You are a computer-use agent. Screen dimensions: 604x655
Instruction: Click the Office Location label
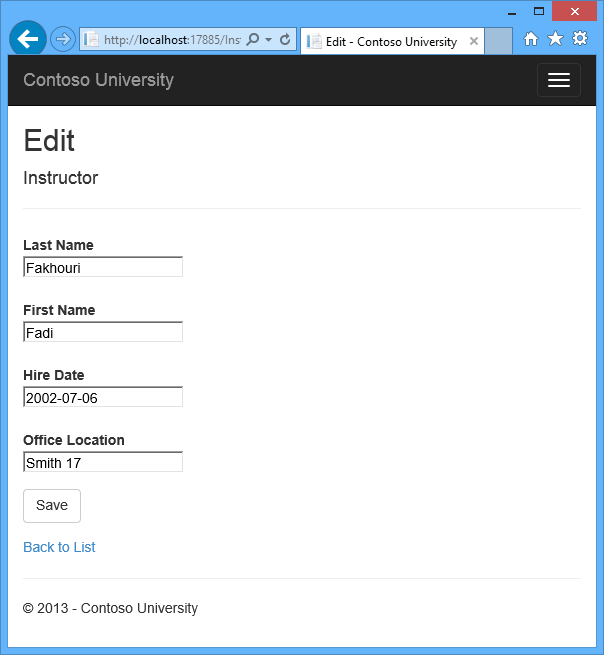tap(74, 440)
